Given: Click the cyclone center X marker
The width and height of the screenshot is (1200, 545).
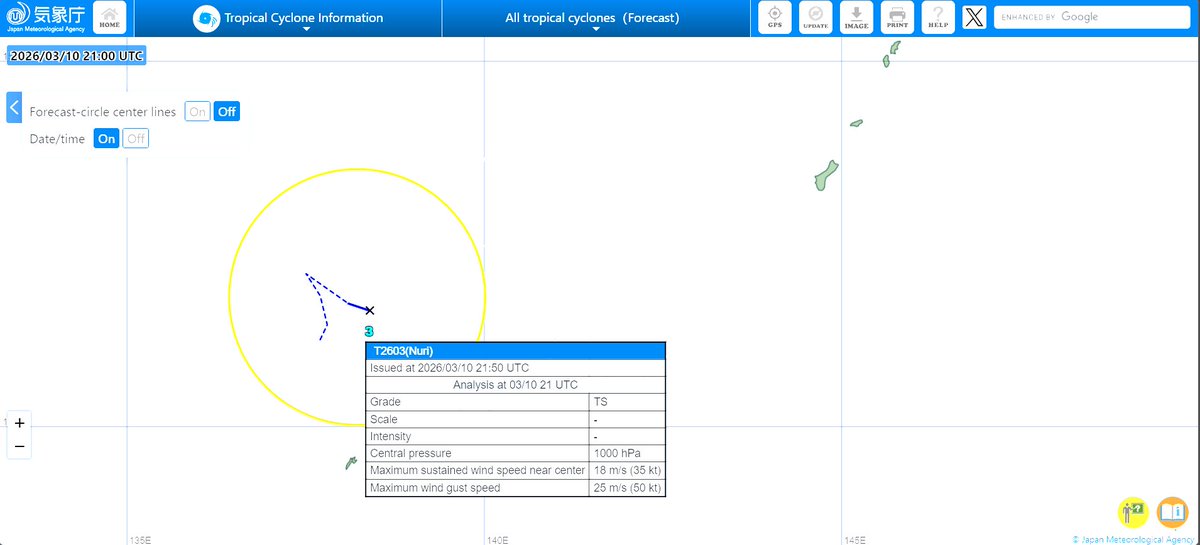Looking at the screenshot, I should coord(370,311).
